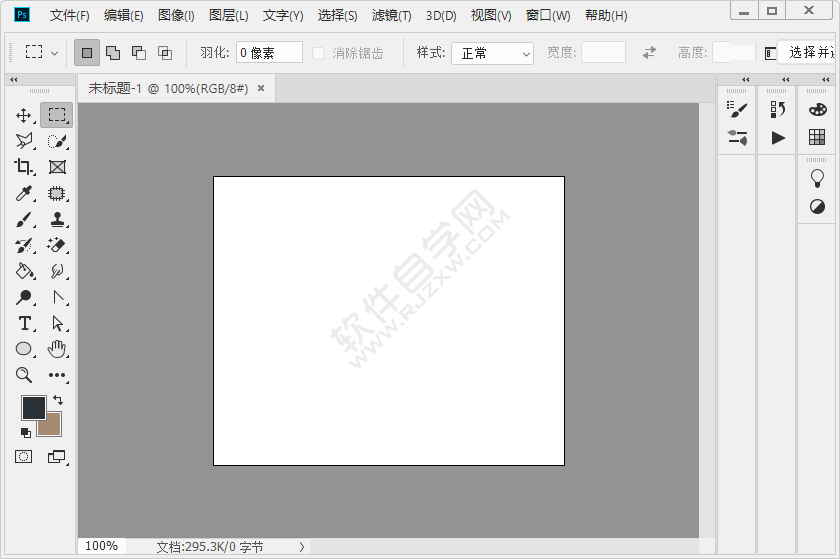Select the History Brush tool
Viewport: 840px width, 559px height.
[x=24, y=245]
